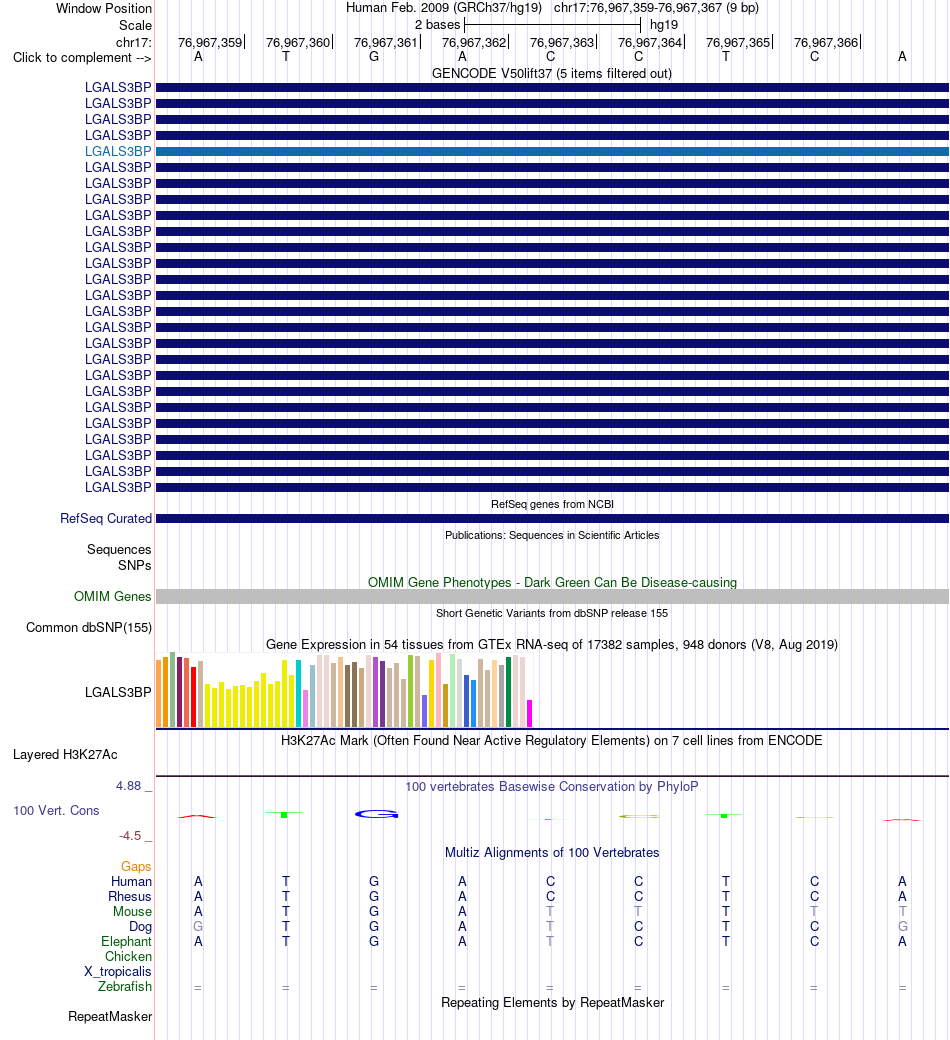Open the OMIM Genes track label
The height and width of the screenshot is (1040, 950).
click(x=113, y=596)
